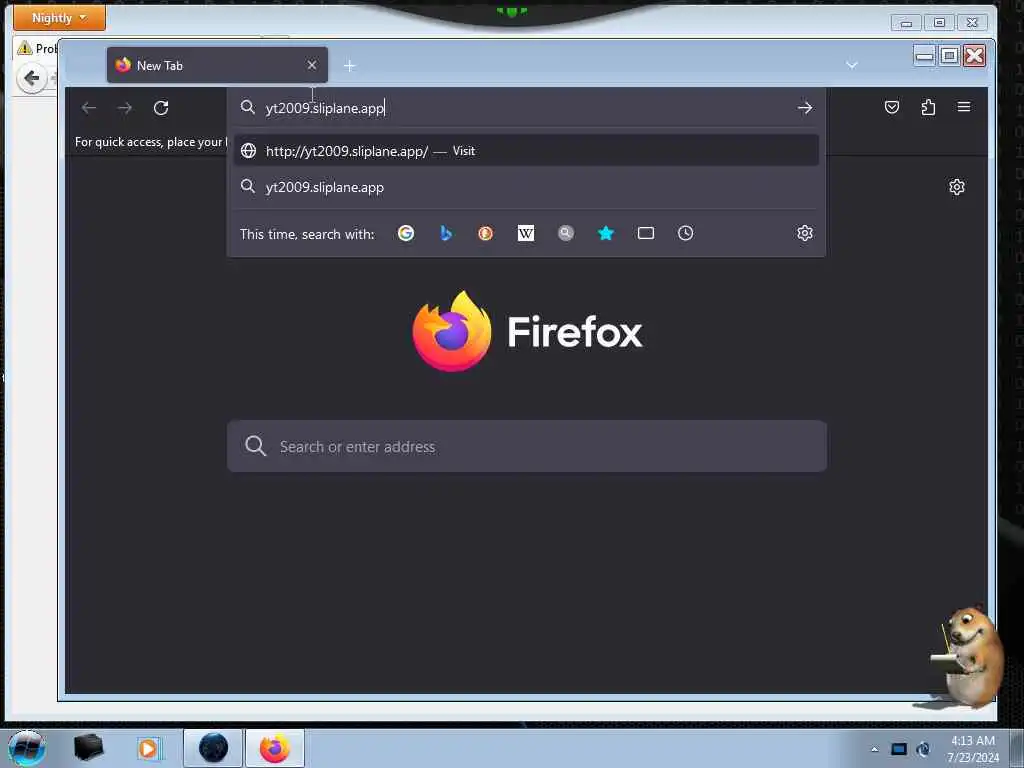
Task: Click the monitor icon in system tray
Action: 899,750
